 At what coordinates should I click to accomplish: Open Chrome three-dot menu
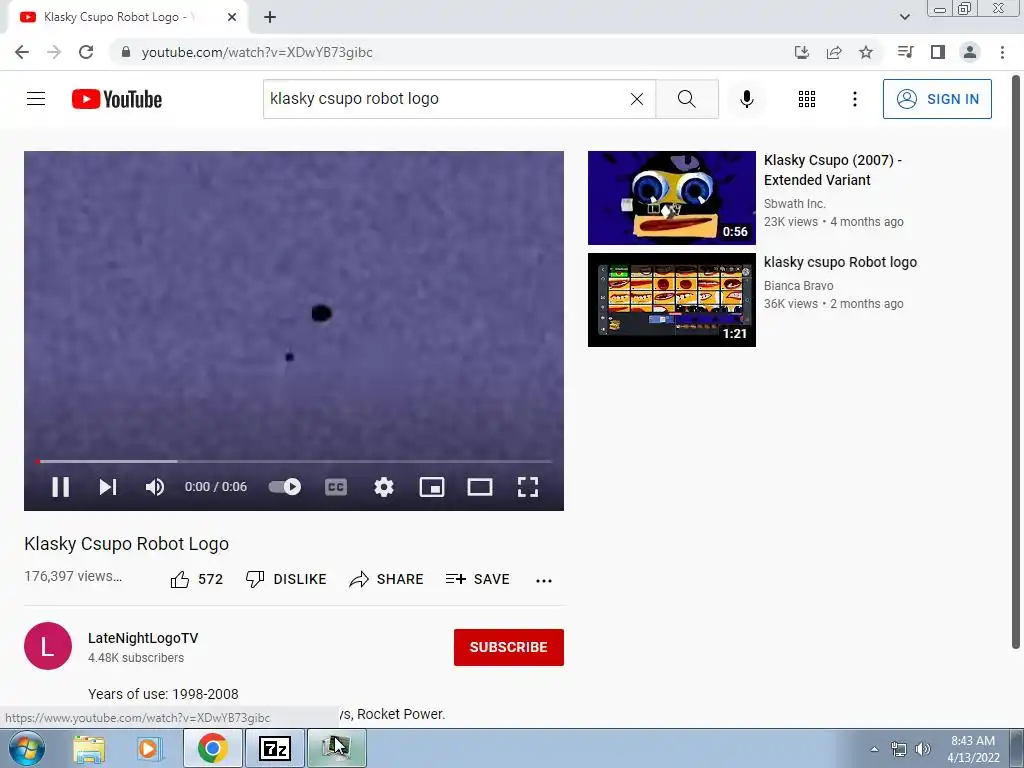click(x=1002, y=52)
